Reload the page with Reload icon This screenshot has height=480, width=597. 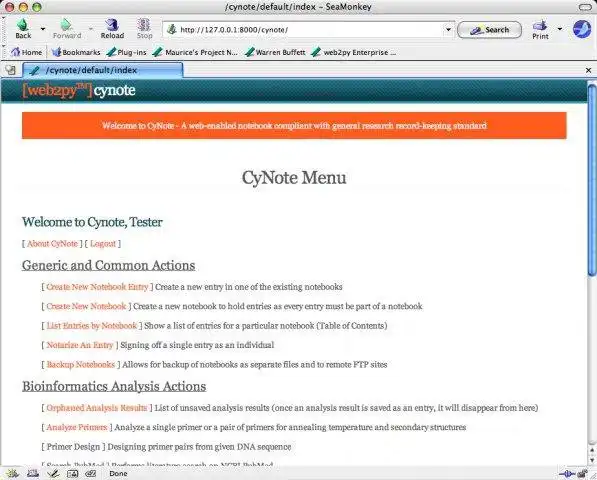tap(112, 26)
